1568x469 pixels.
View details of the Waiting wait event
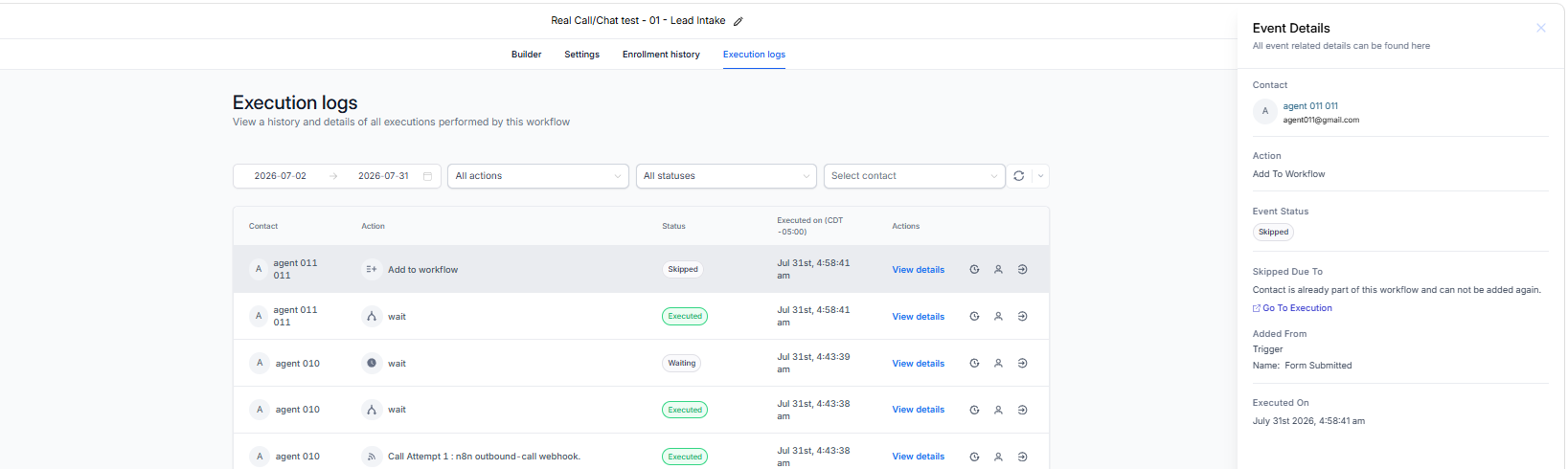[918, 364]
